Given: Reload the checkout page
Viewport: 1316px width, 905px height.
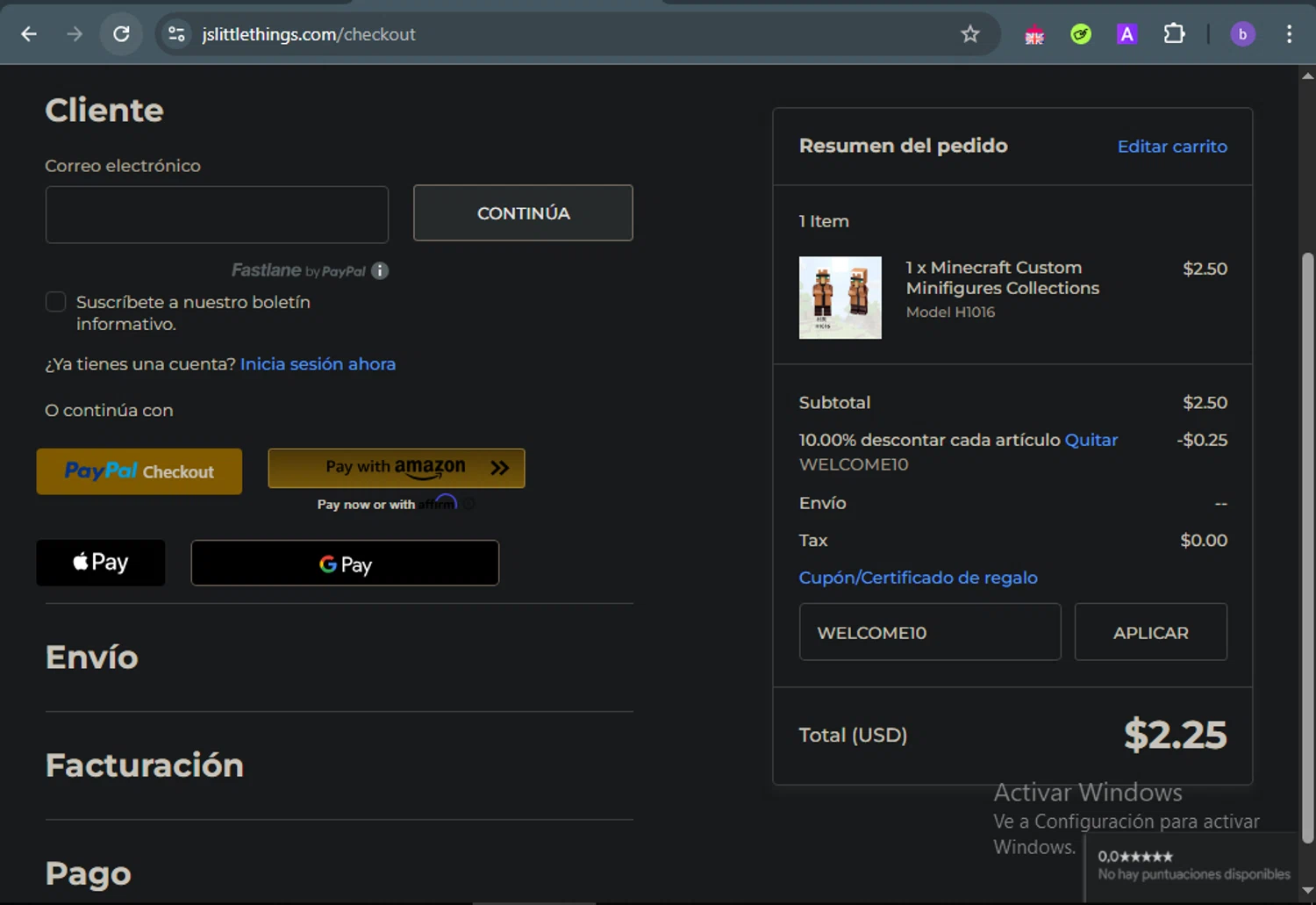Looking at the screenshot, I should (121, 34).
